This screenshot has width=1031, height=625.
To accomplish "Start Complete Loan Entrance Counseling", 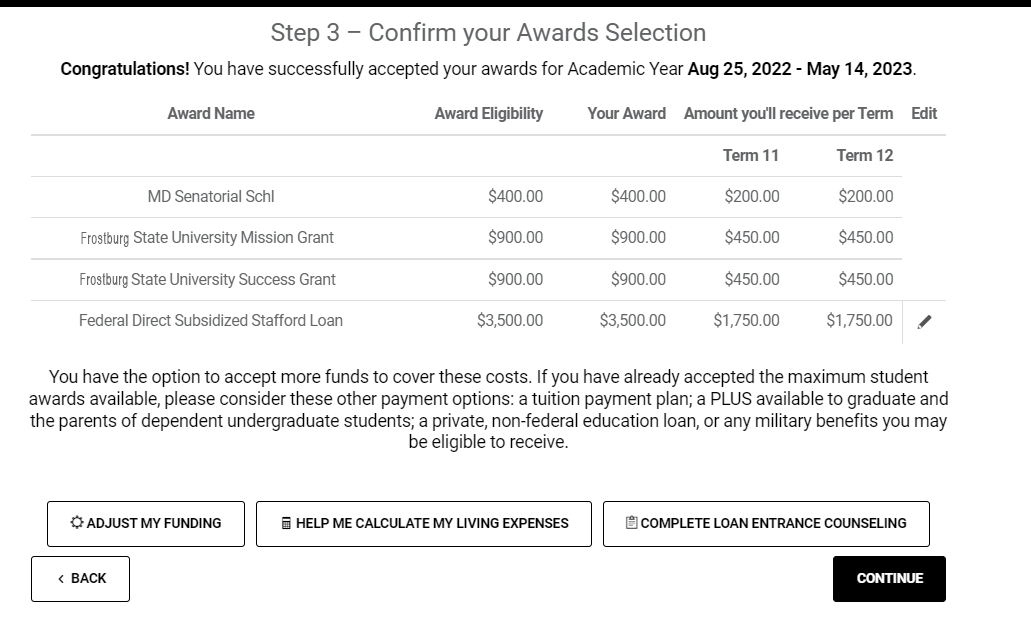I will [766, 522].
